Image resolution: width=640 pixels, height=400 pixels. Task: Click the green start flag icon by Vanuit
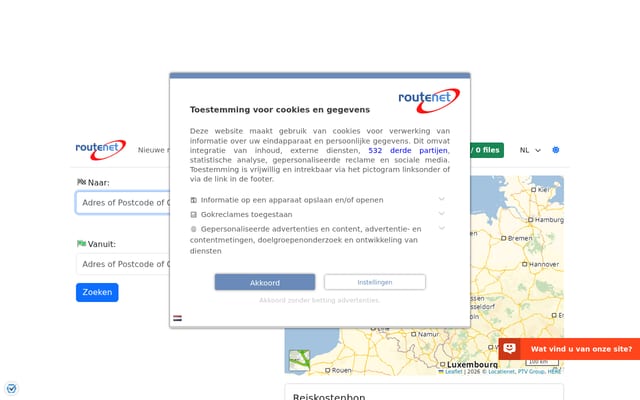[82, 244]
